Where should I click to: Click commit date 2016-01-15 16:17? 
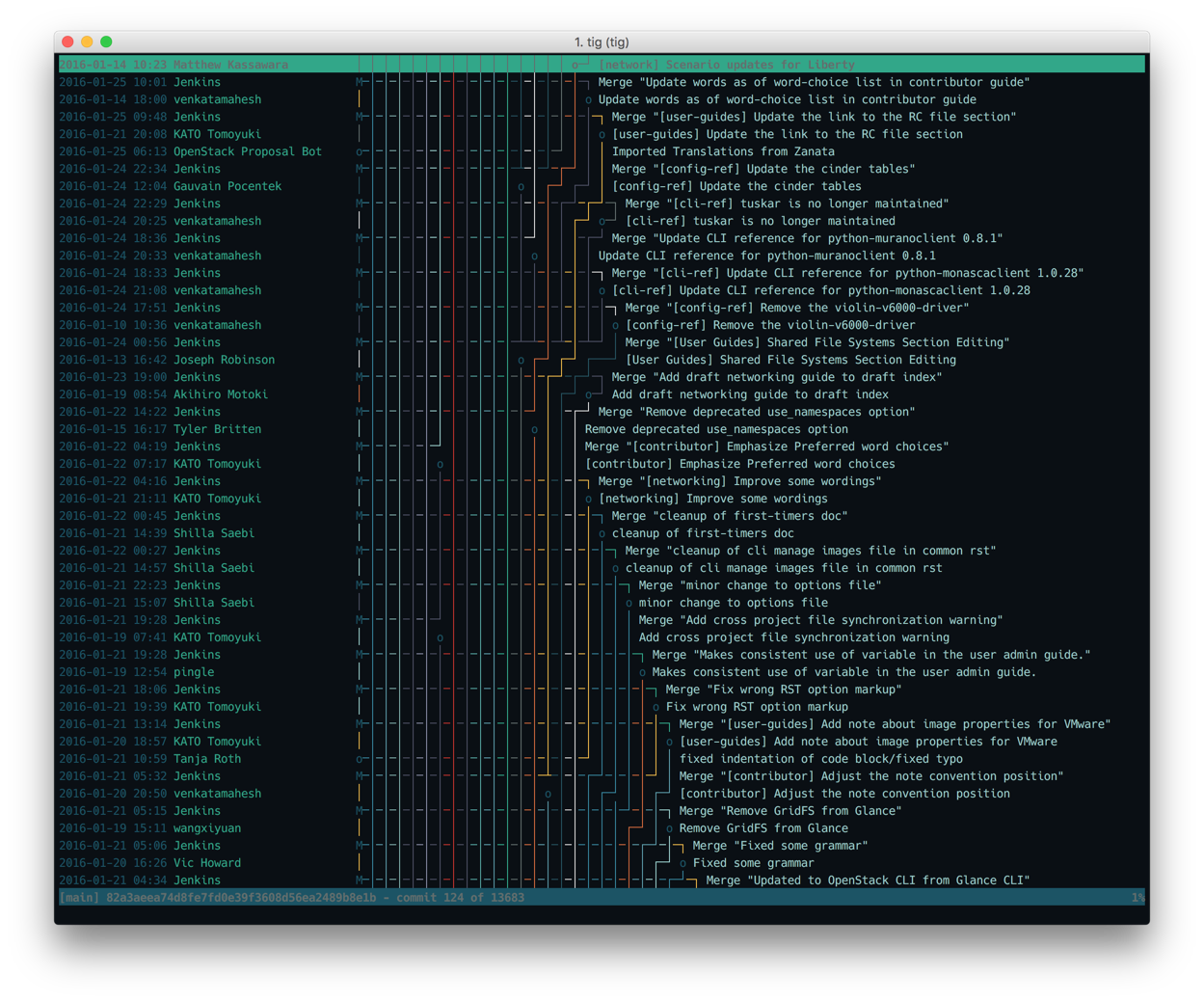click(x=113, y=429)
